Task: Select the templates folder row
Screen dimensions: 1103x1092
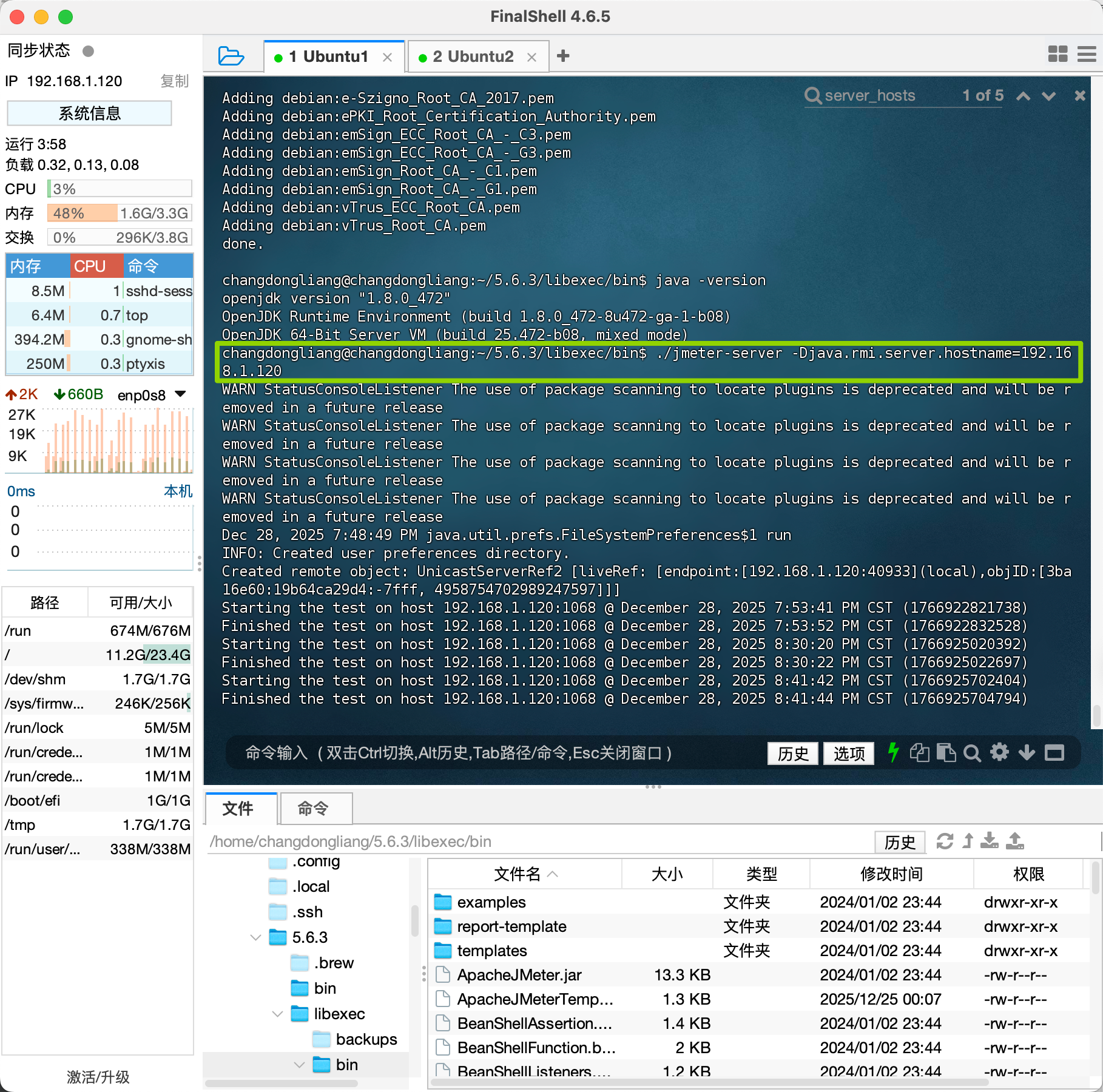Action: tap(758, 951)
